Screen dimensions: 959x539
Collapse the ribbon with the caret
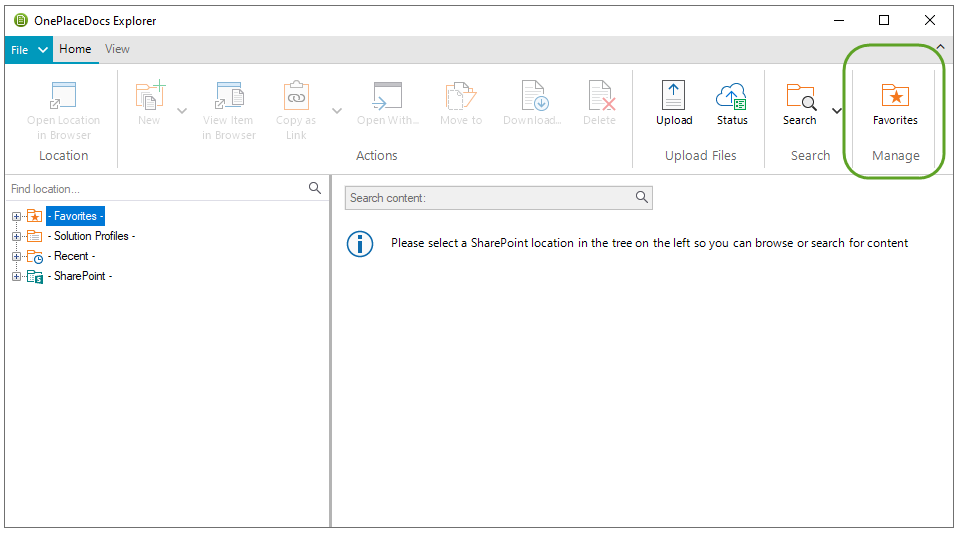[x=941, y=47]
